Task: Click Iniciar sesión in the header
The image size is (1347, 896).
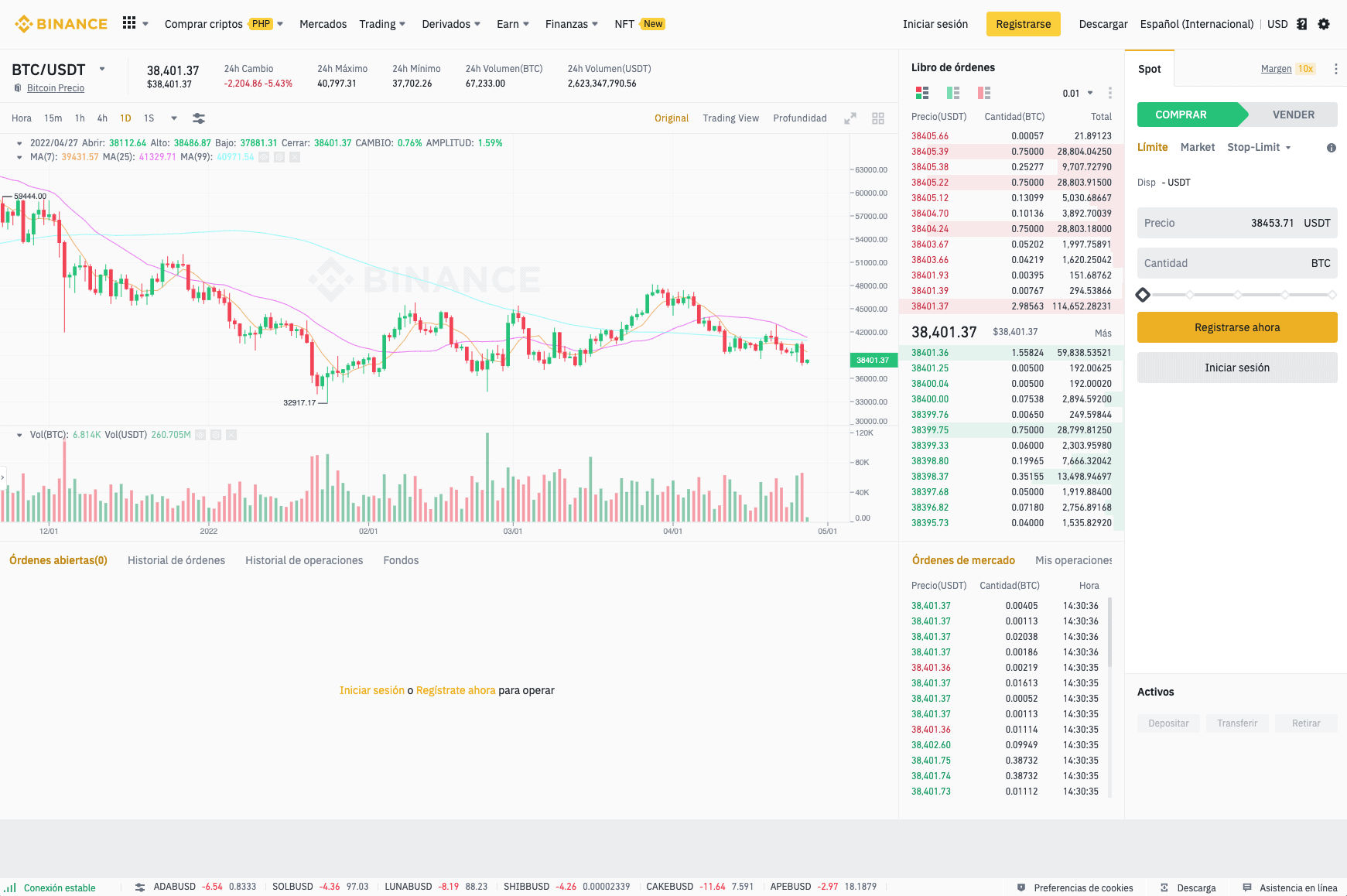Action: 935,24
